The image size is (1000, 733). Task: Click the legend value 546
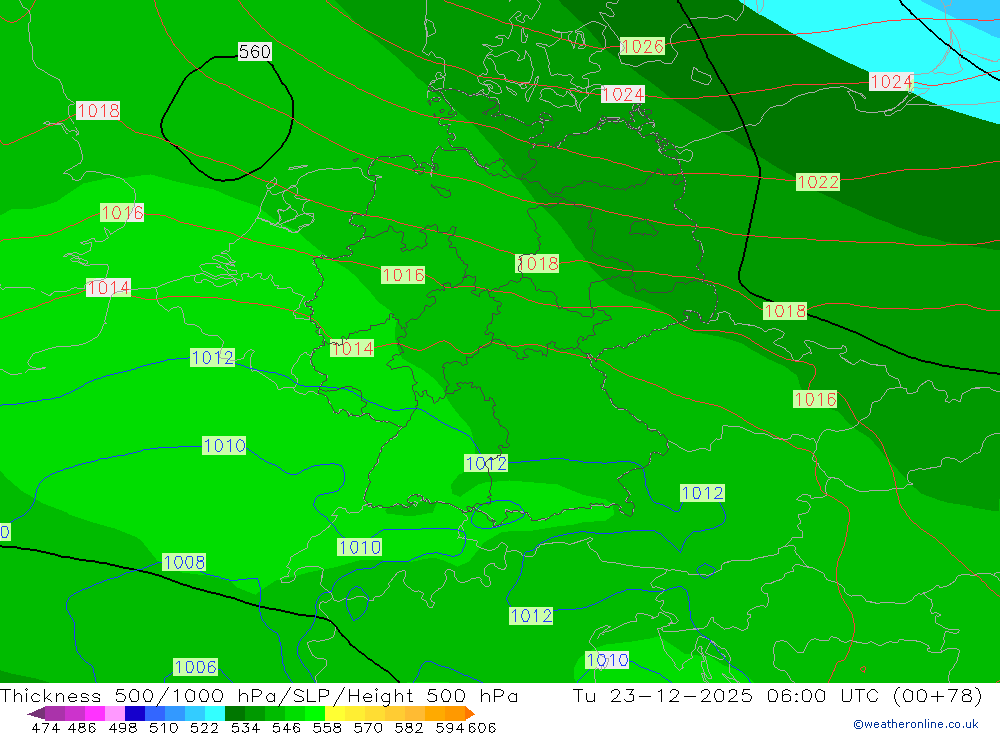pyautogui.click(x=286, y=728)
